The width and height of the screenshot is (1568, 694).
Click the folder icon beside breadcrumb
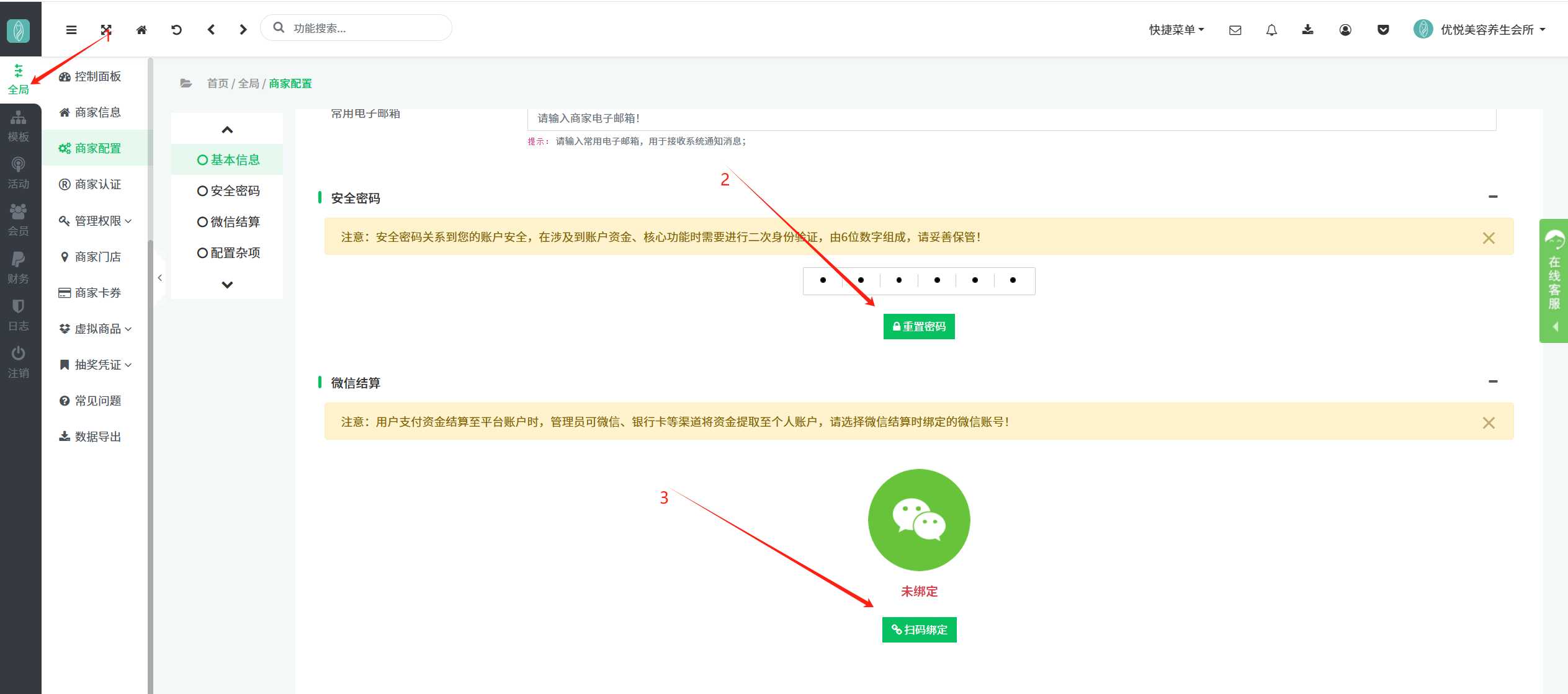click(186, 83)
